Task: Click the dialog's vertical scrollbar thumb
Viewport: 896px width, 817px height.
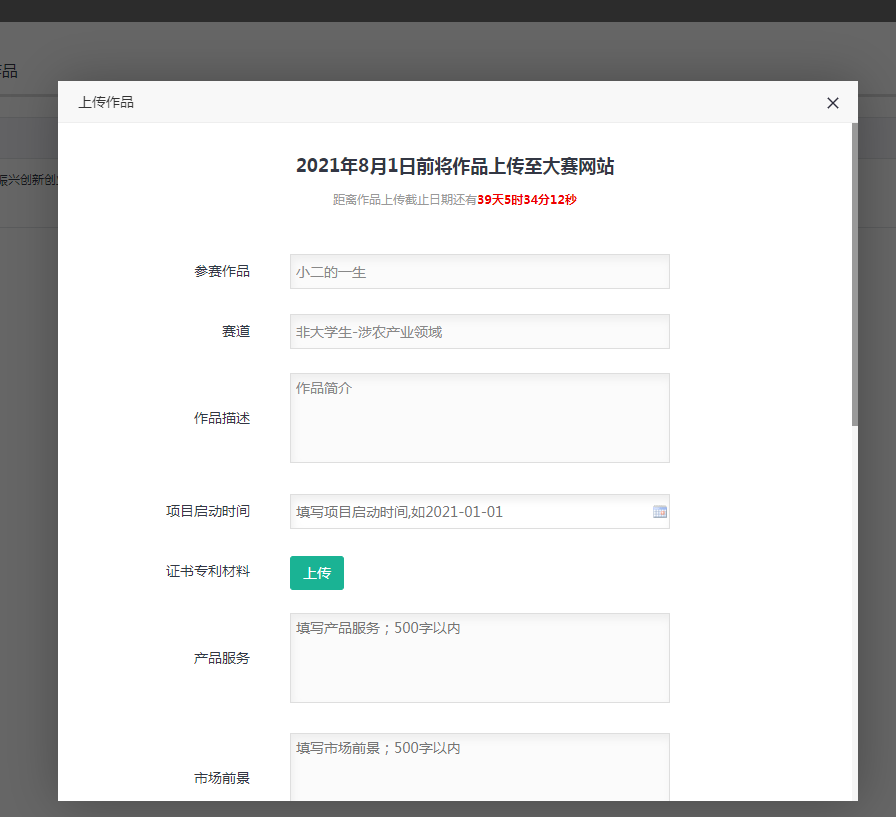Action: pos(854,275)
